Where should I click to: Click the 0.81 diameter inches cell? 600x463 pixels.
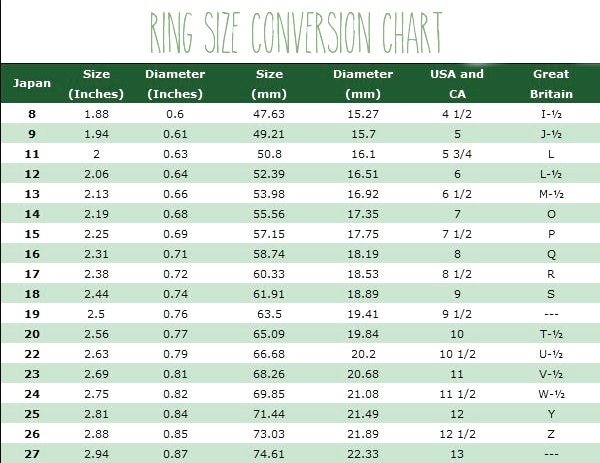point(175,374)
